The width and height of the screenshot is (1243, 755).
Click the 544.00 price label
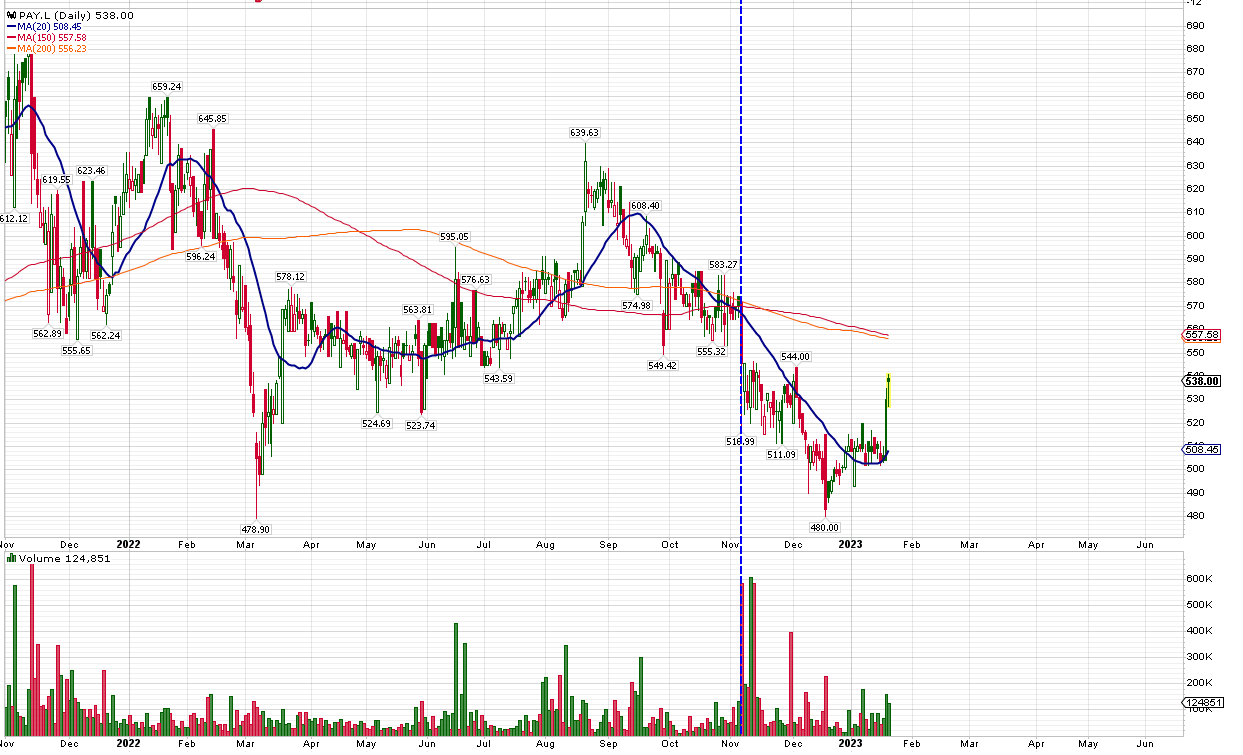pos(795,357)
